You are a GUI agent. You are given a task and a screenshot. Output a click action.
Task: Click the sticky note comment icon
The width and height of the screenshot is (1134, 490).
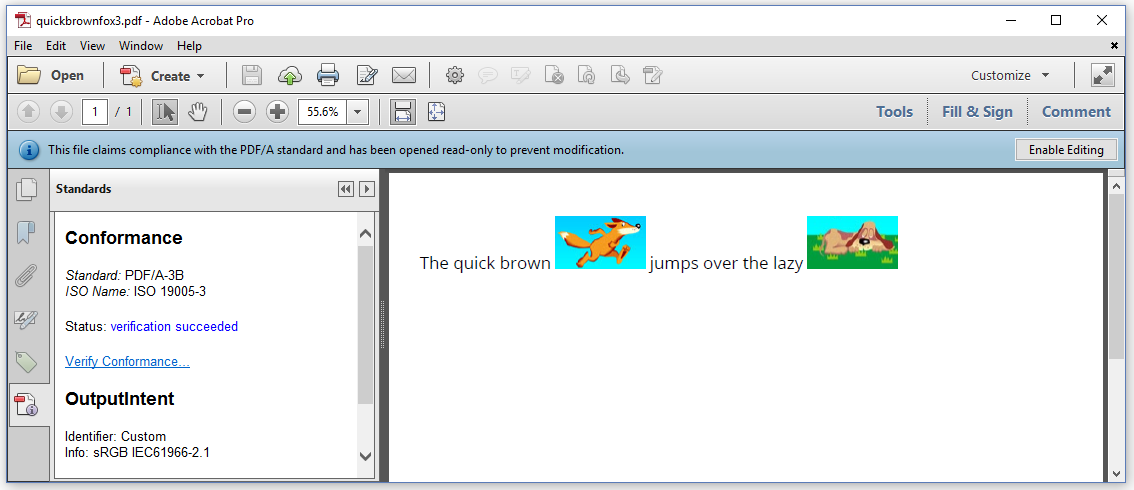click(x=488, y=75)
